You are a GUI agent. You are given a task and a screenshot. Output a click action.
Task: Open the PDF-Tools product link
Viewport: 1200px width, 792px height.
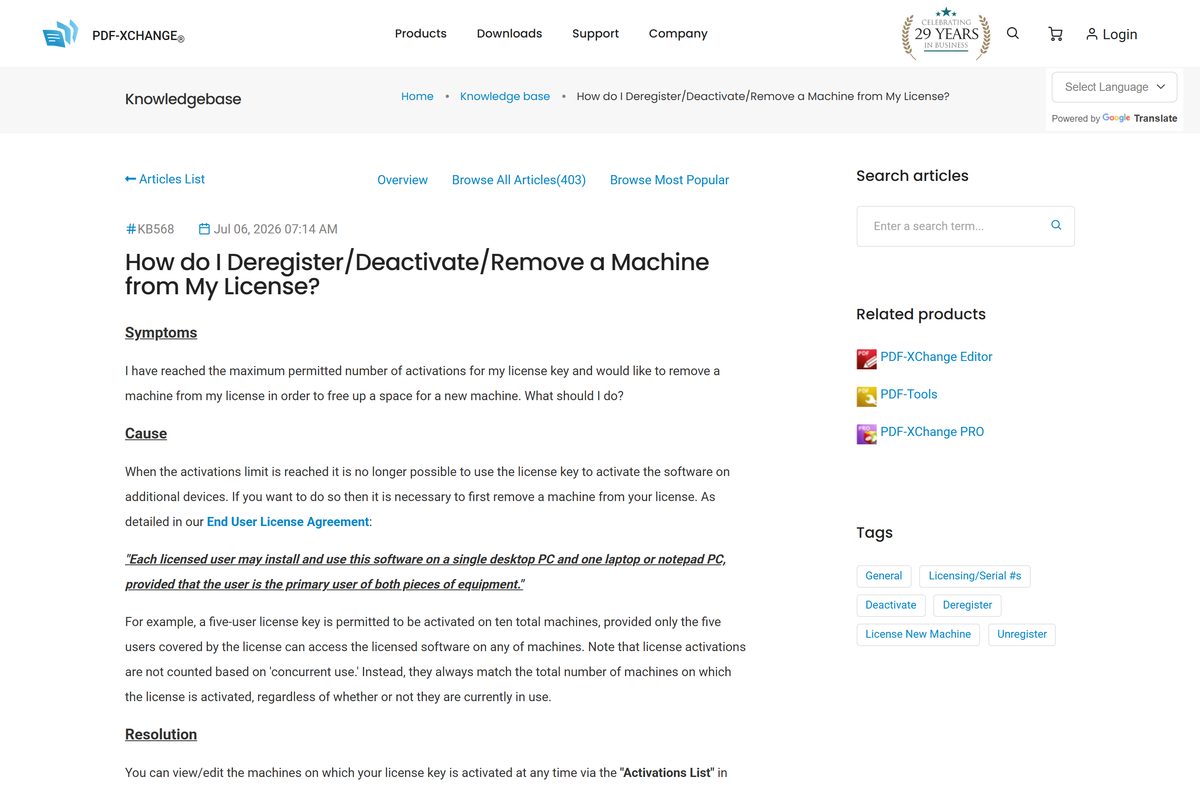pos(909,394)
